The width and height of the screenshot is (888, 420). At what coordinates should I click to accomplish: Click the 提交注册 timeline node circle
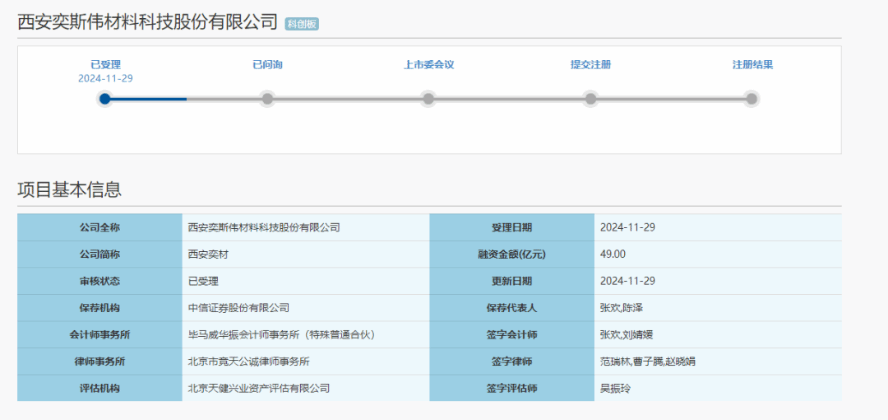point(590,98)
